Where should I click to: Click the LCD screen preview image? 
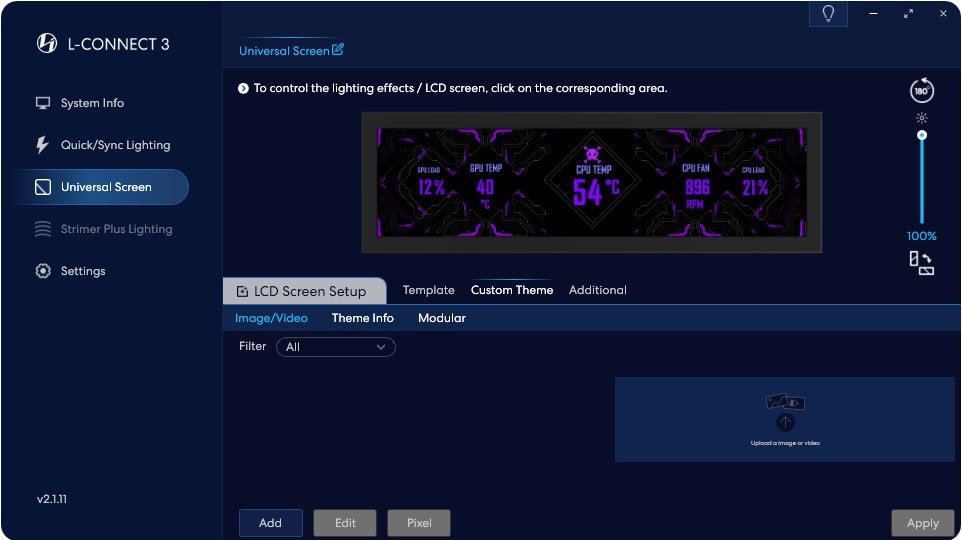[592, 182]
